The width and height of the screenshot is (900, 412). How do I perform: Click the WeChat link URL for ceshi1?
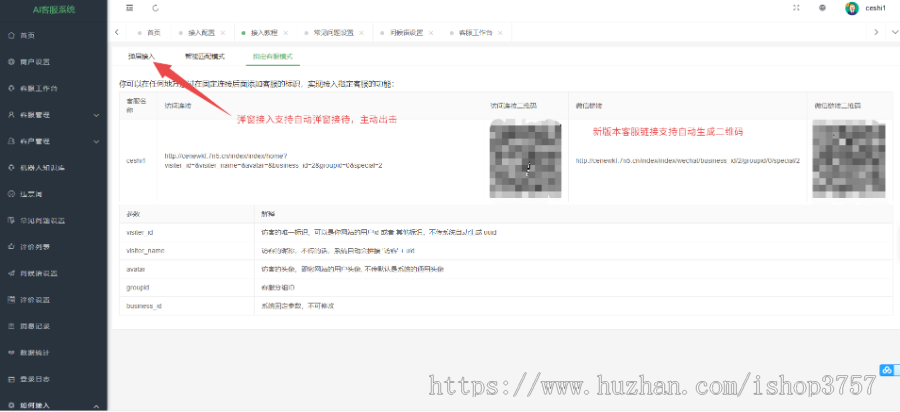(x=688, y=161)
